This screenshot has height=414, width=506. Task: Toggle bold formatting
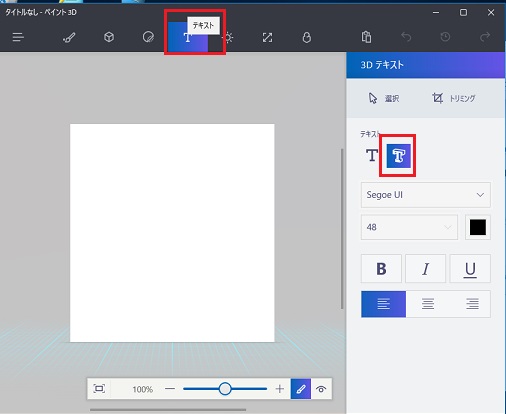click(381, 269)
